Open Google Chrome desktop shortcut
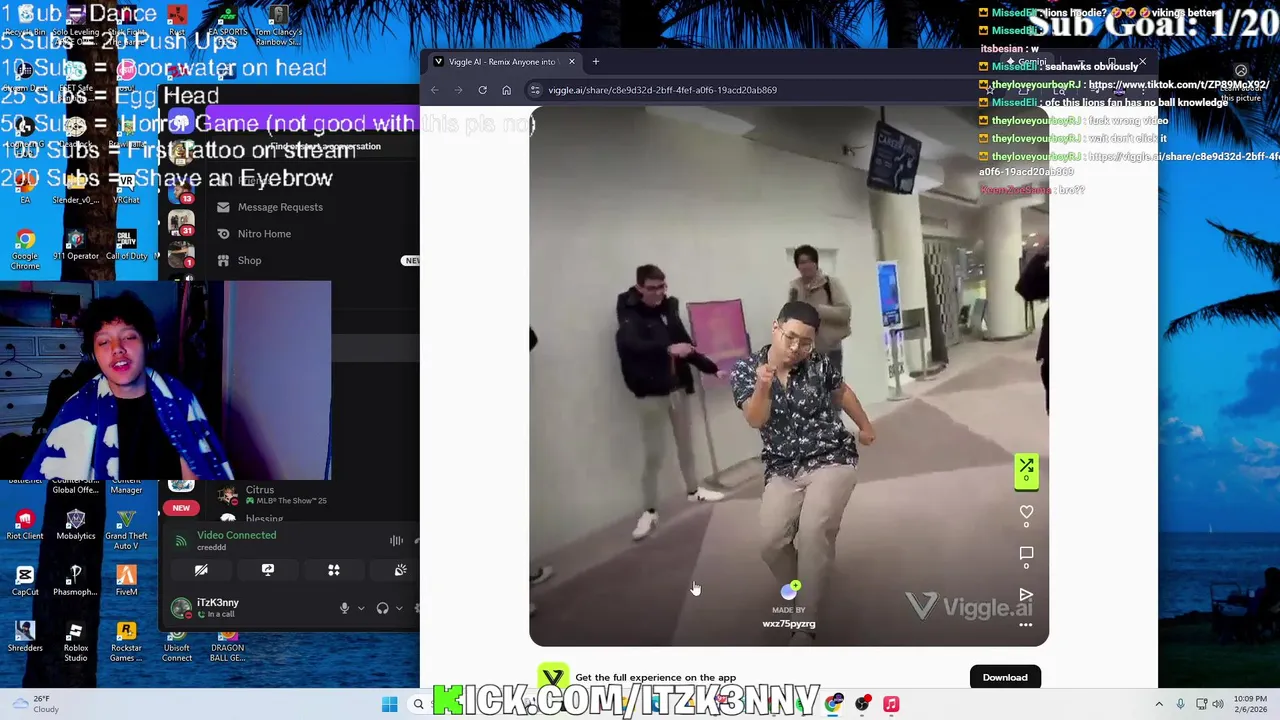Screen dimensions: 1280x720 [25, 250]
